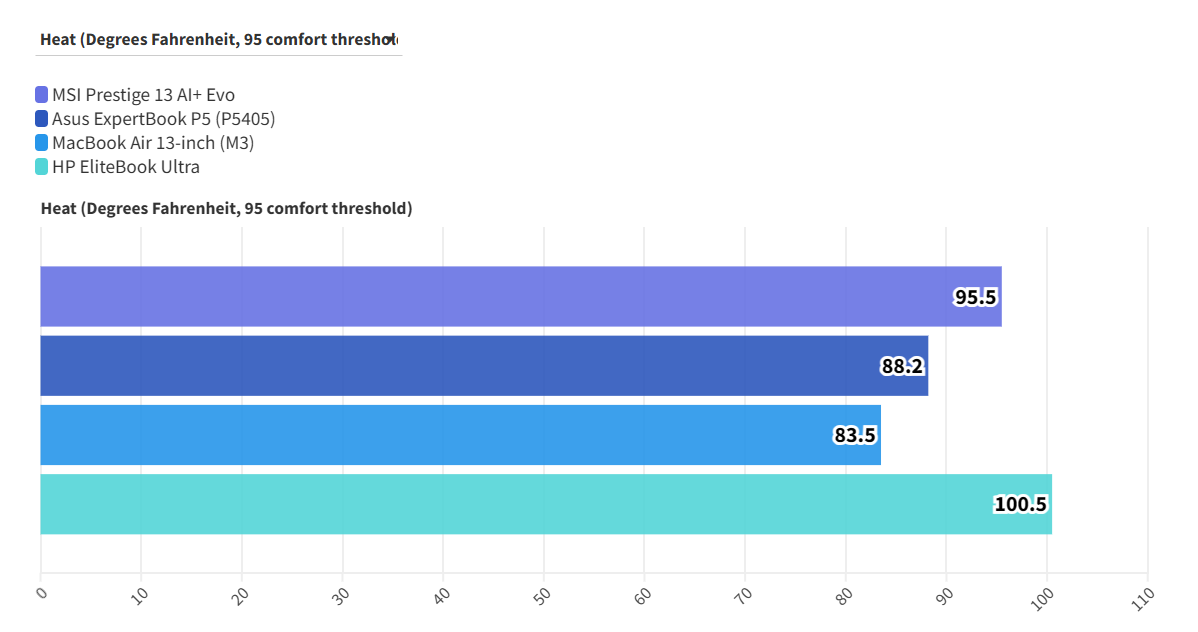
Task: Click the 88.2 data label
Action: 902,366
